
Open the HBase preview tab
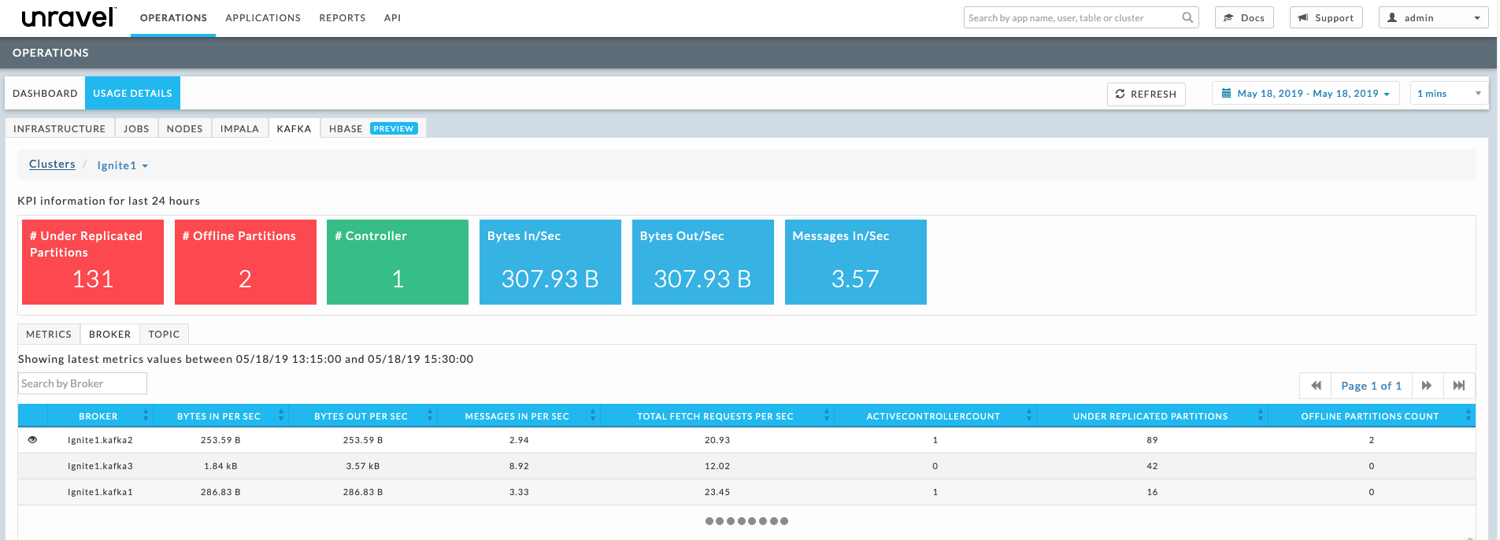click(x=372, y=129)
